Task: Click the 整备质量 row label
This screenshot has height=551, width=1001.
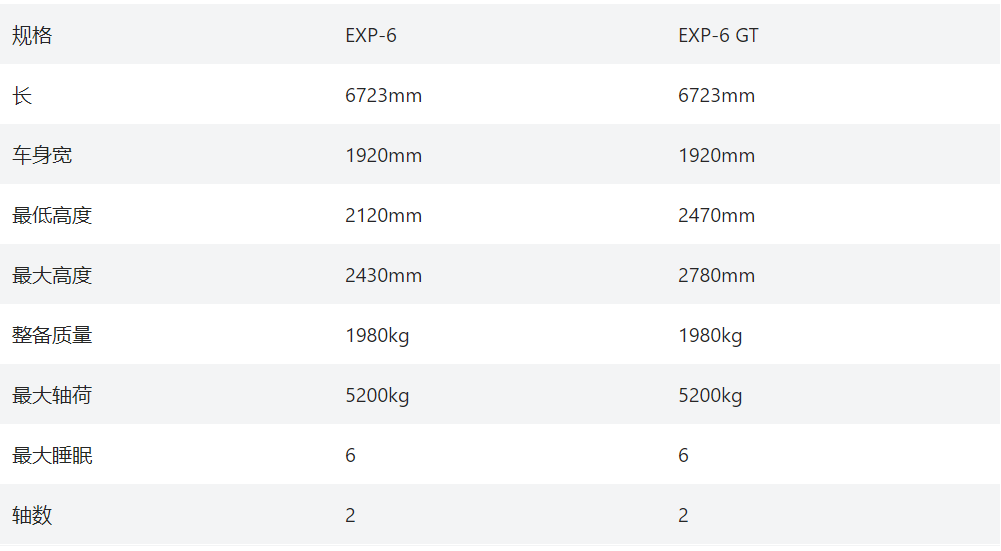Action: coord(52,336)
